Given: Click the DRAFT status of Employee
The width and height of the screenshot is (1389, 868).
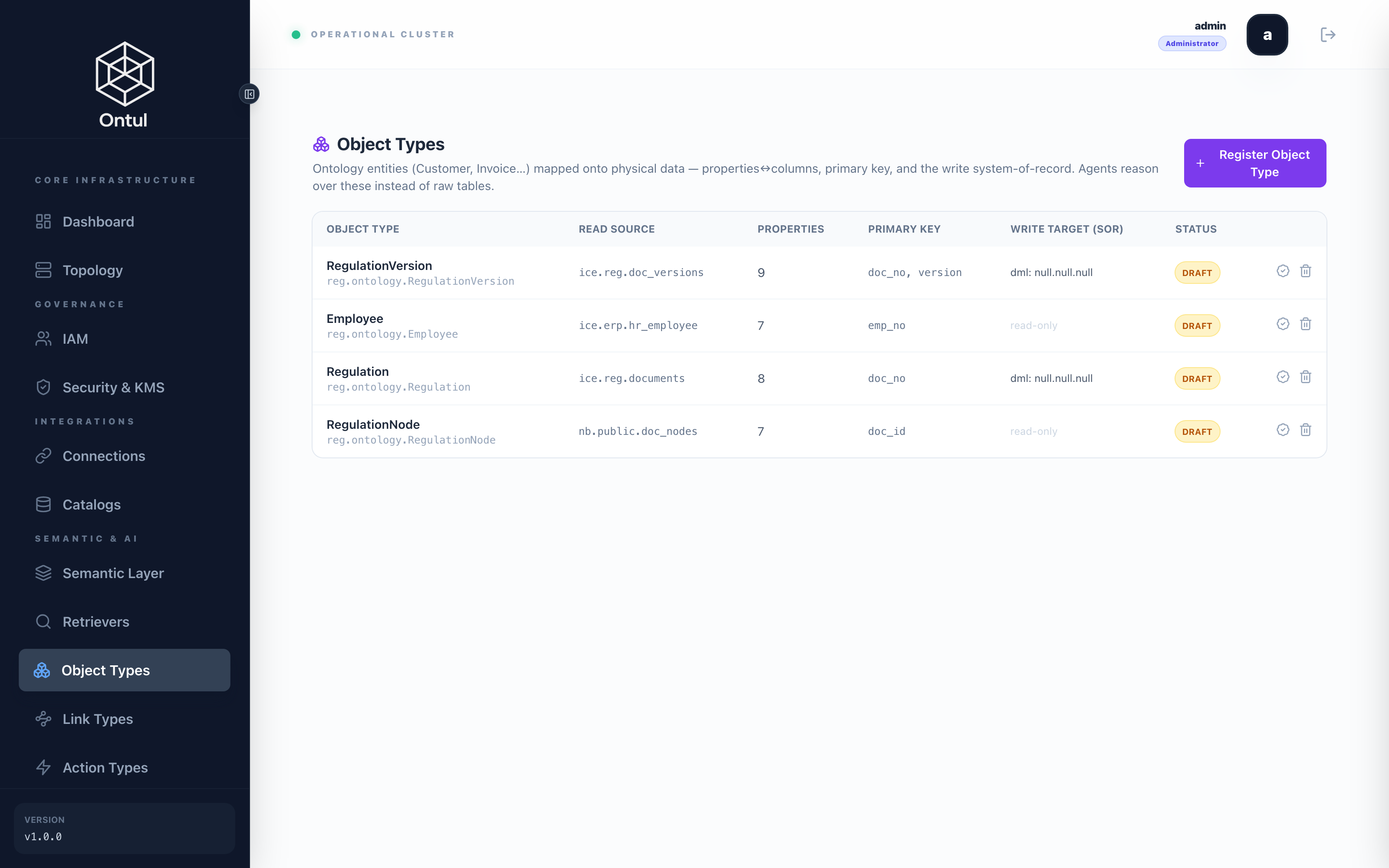Looking at the screenshot, I should (x=1197, y=325).
